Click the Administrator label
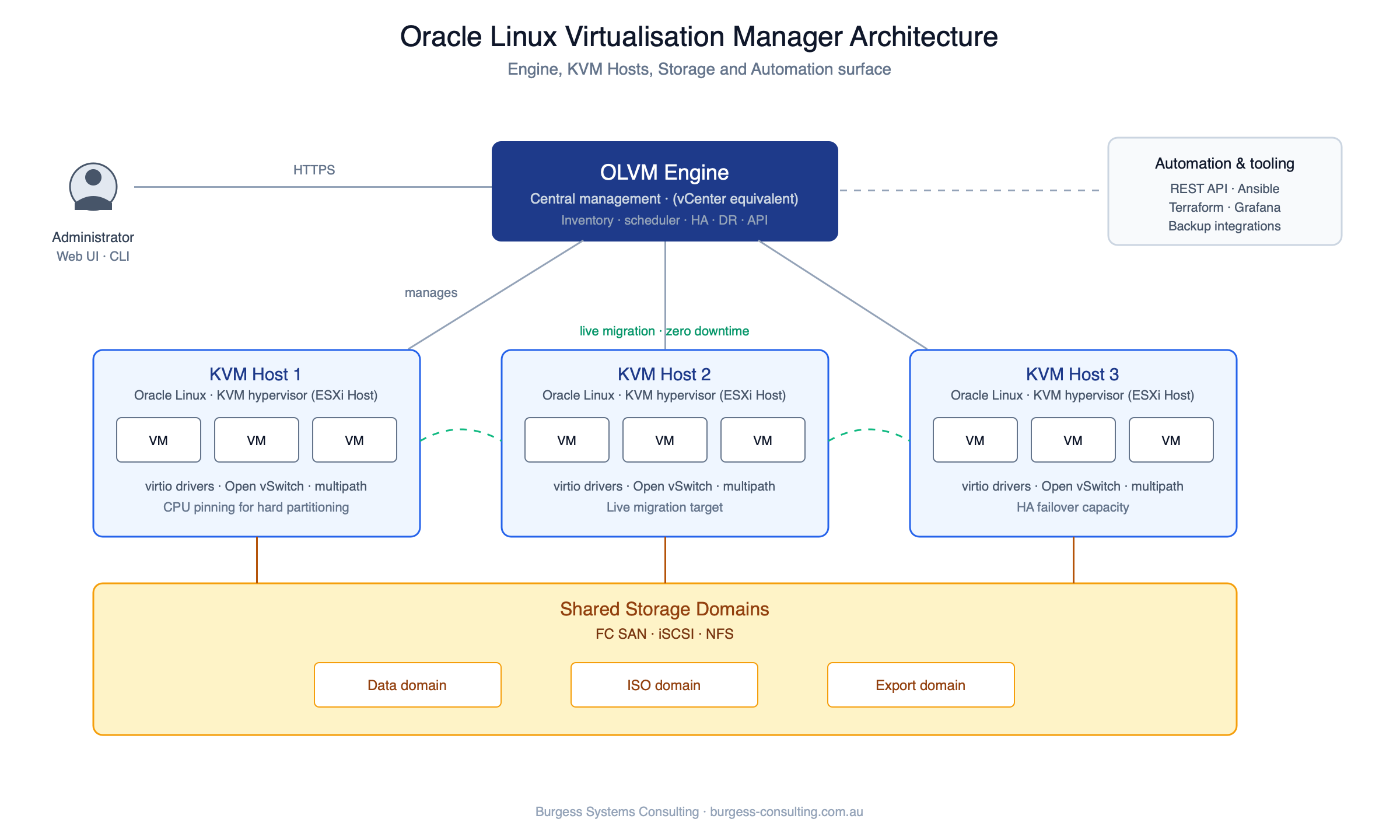The height and width of the screenshot is (840, 1400). pyautogui.click(x=93, y=237)
